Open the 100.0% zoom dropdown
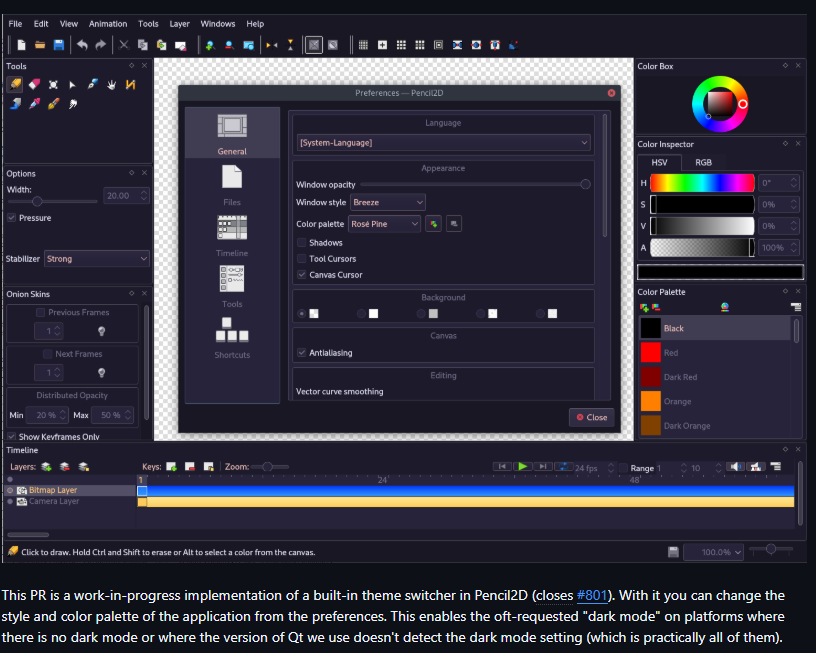This screenshot has width=816, height=653. 713,552
